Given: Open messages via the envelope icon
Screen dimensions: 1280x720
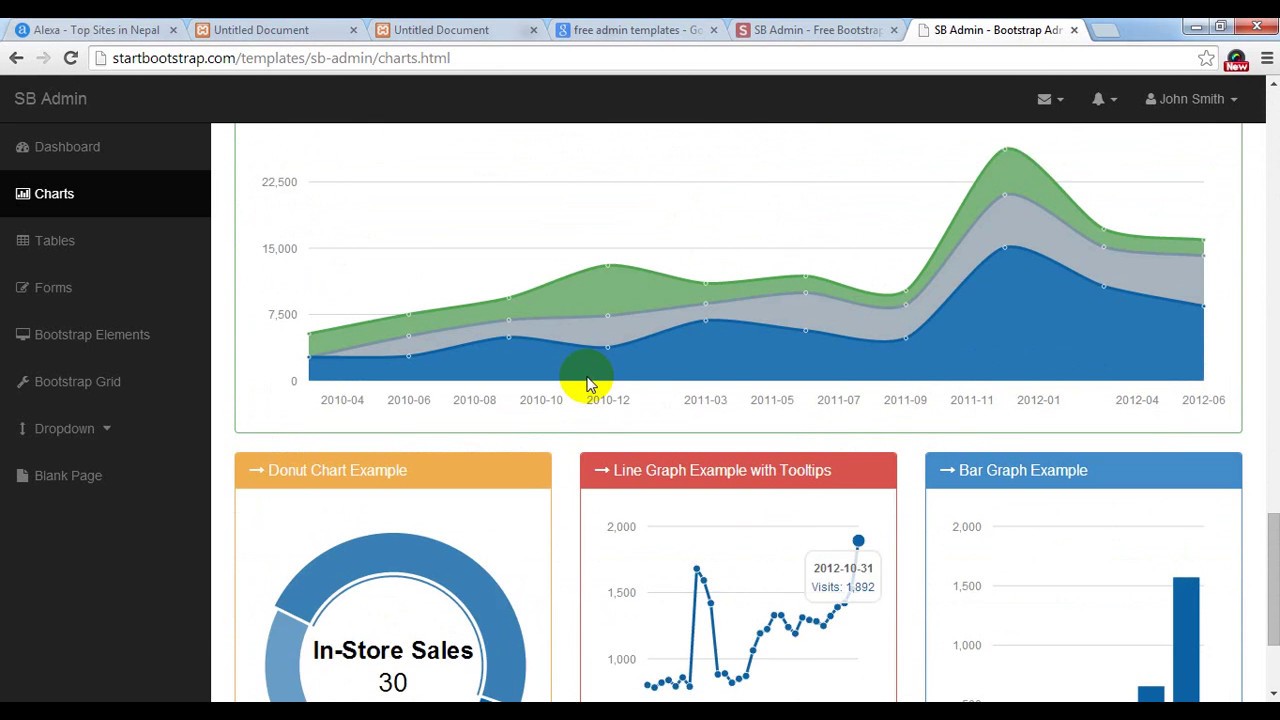Looking at the screenshot, I should point(1044,99).
